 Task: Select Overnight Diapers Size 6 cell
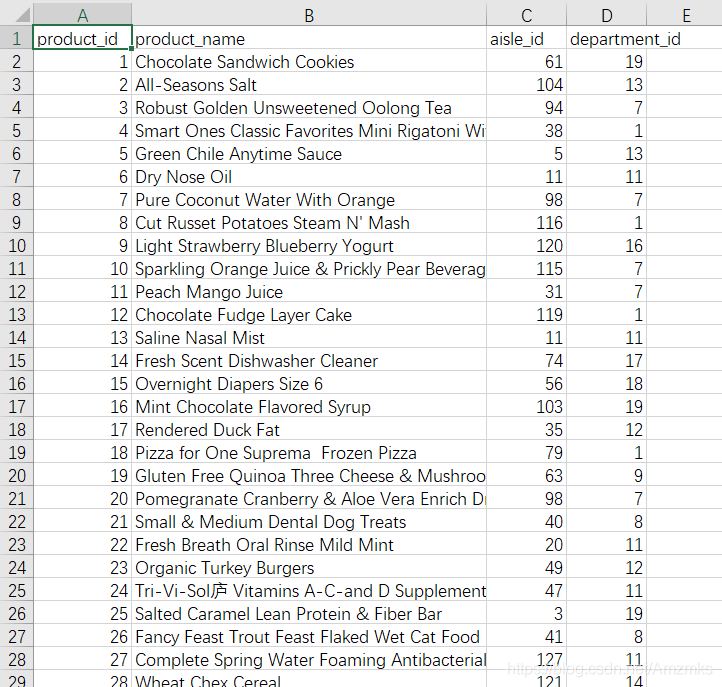309,383
